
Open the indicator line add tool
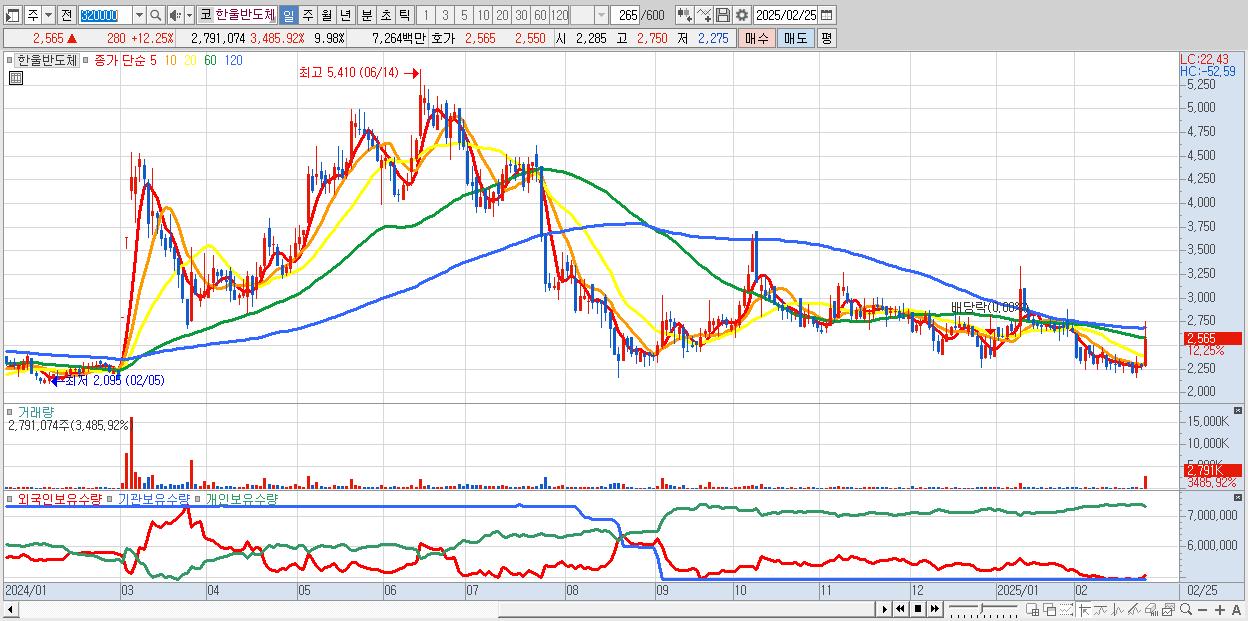coord(704,15)
